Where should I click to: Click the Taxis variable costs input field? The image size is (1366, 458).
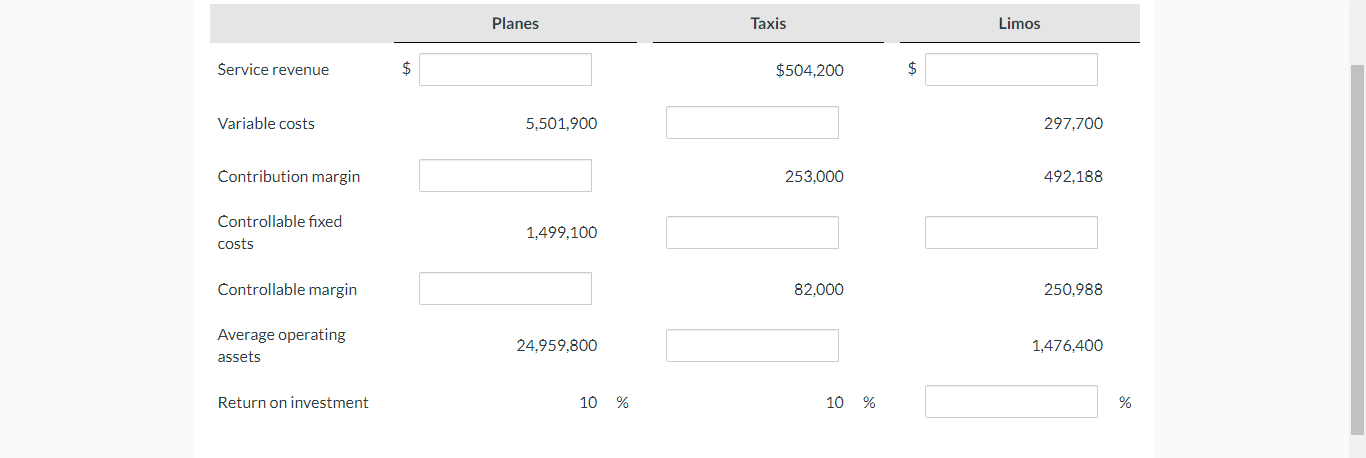click(752, 123)
